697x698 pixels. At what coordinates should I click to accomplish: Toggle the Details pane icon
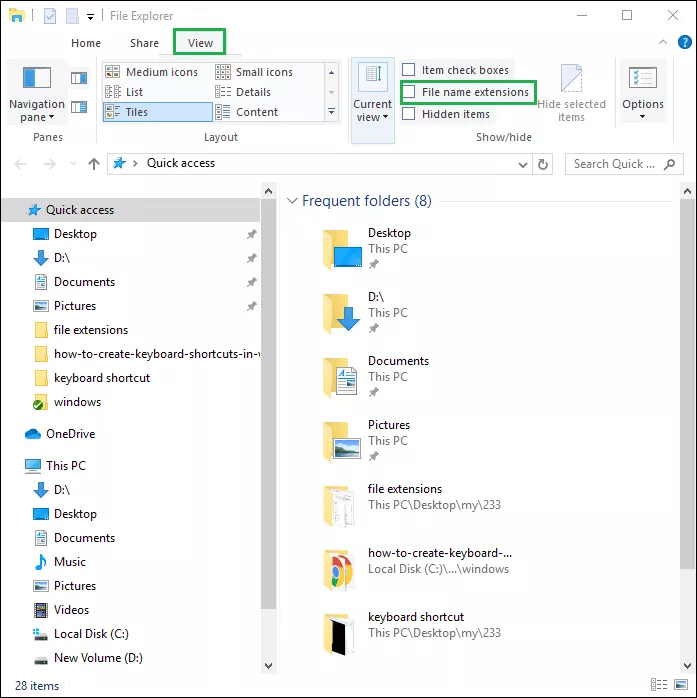[x=79, y=107]
